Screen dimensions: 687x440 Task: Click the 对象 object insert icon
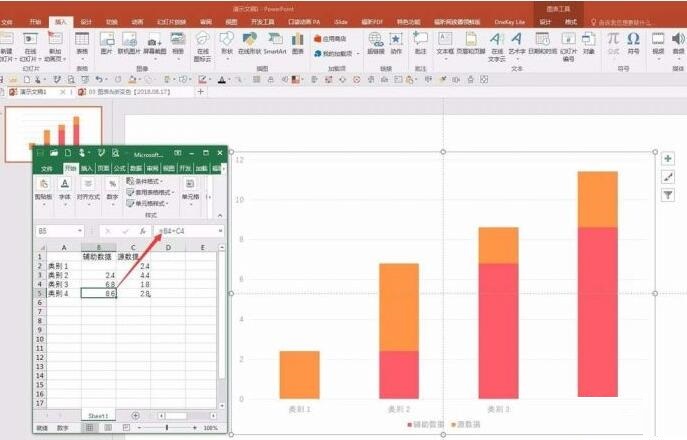588,43
